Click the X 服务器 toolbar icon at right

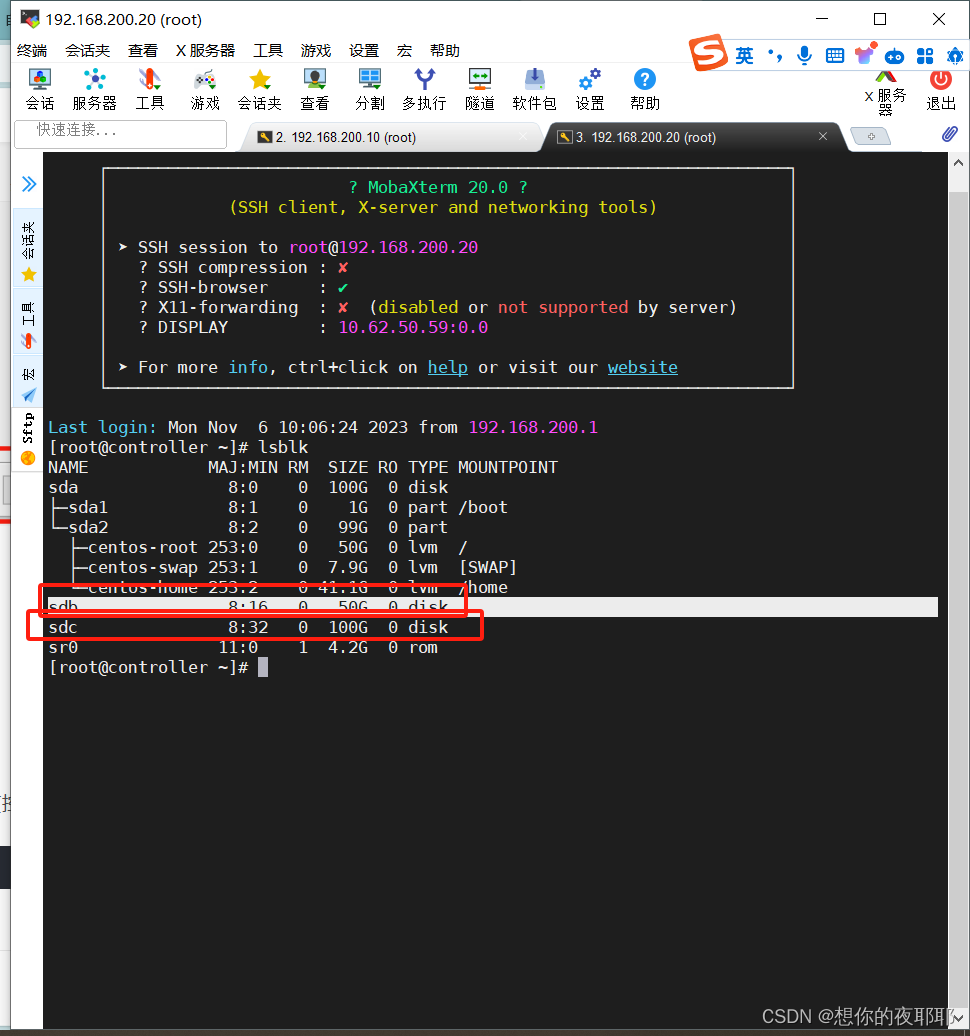(885, 92)
